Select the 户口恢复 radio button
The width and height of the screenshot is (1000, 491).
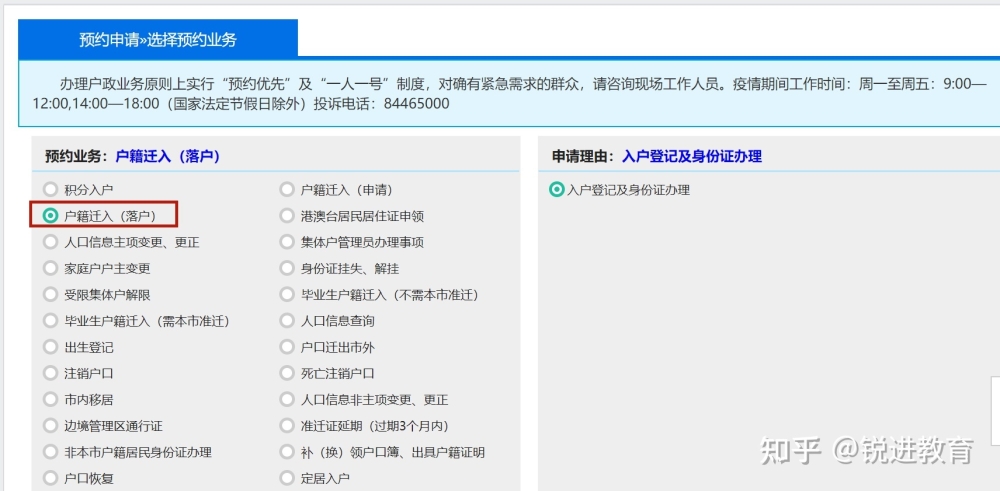pos(50,478)
